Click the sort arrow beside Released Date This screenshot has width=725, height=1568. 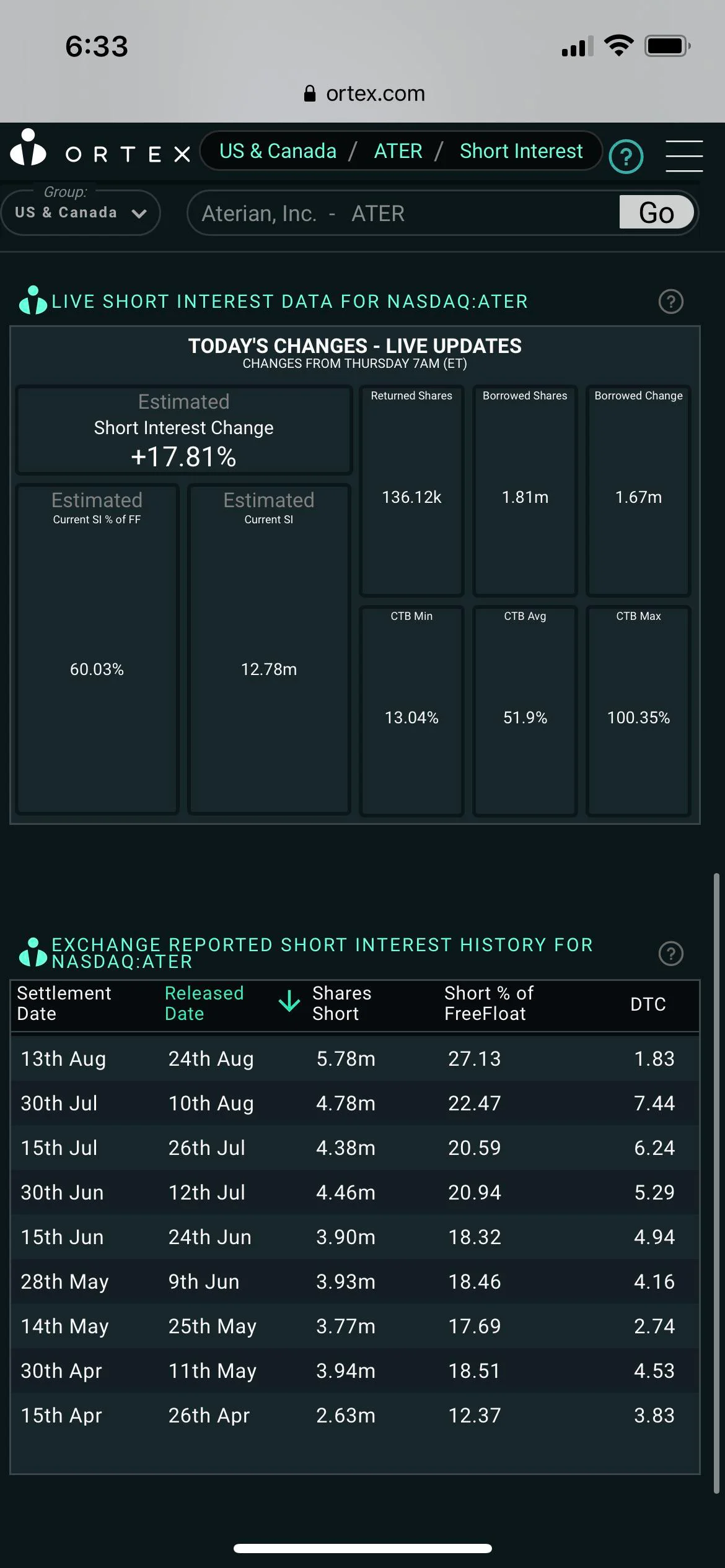289,1001
